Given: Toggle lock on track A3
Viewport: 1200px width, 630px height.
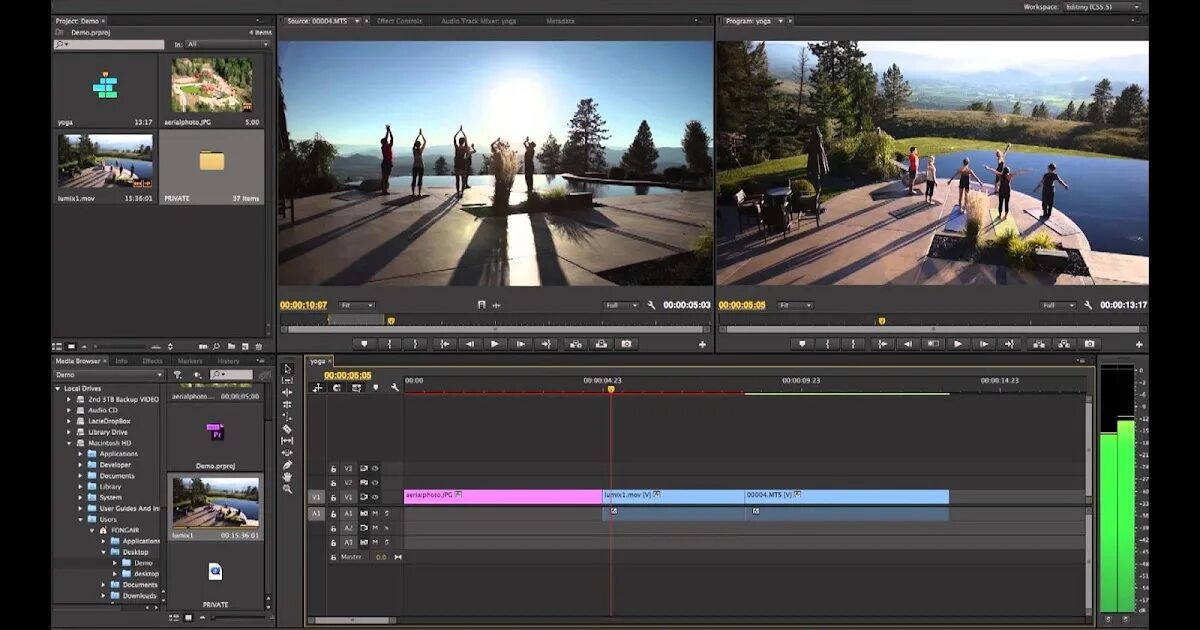Looking at the screenshot, I should (334, 542).
